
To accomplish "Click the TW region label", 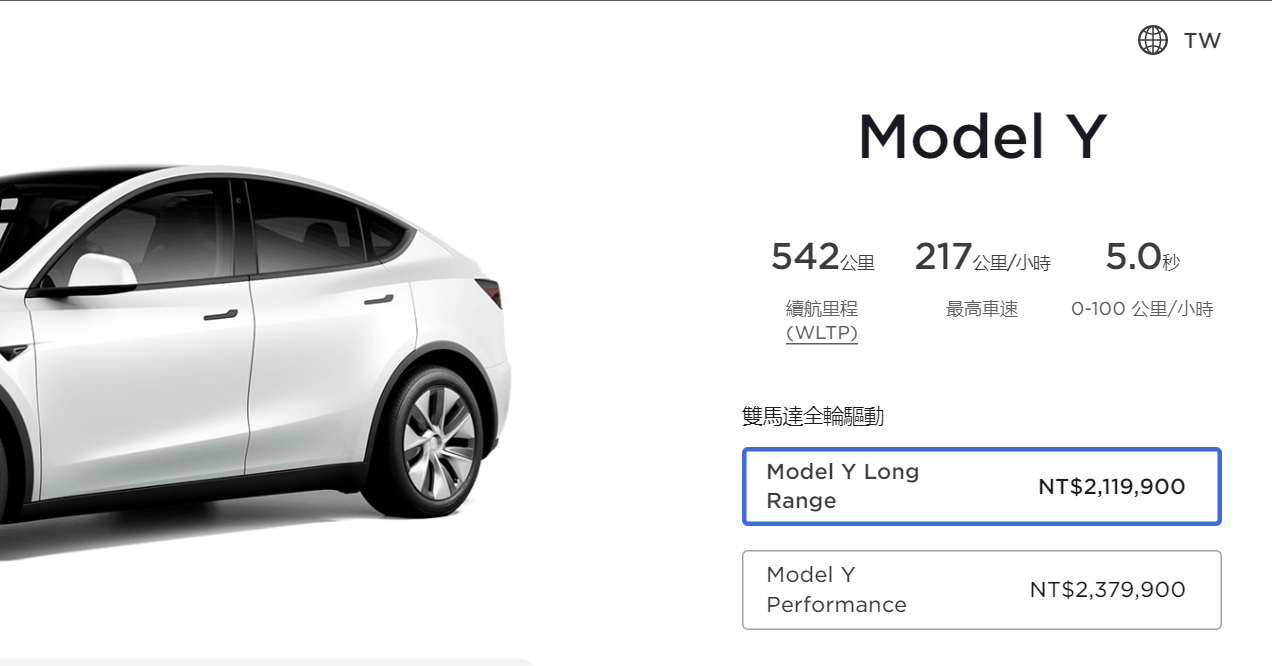I will pyautogui.click(x=1203, y=41).
